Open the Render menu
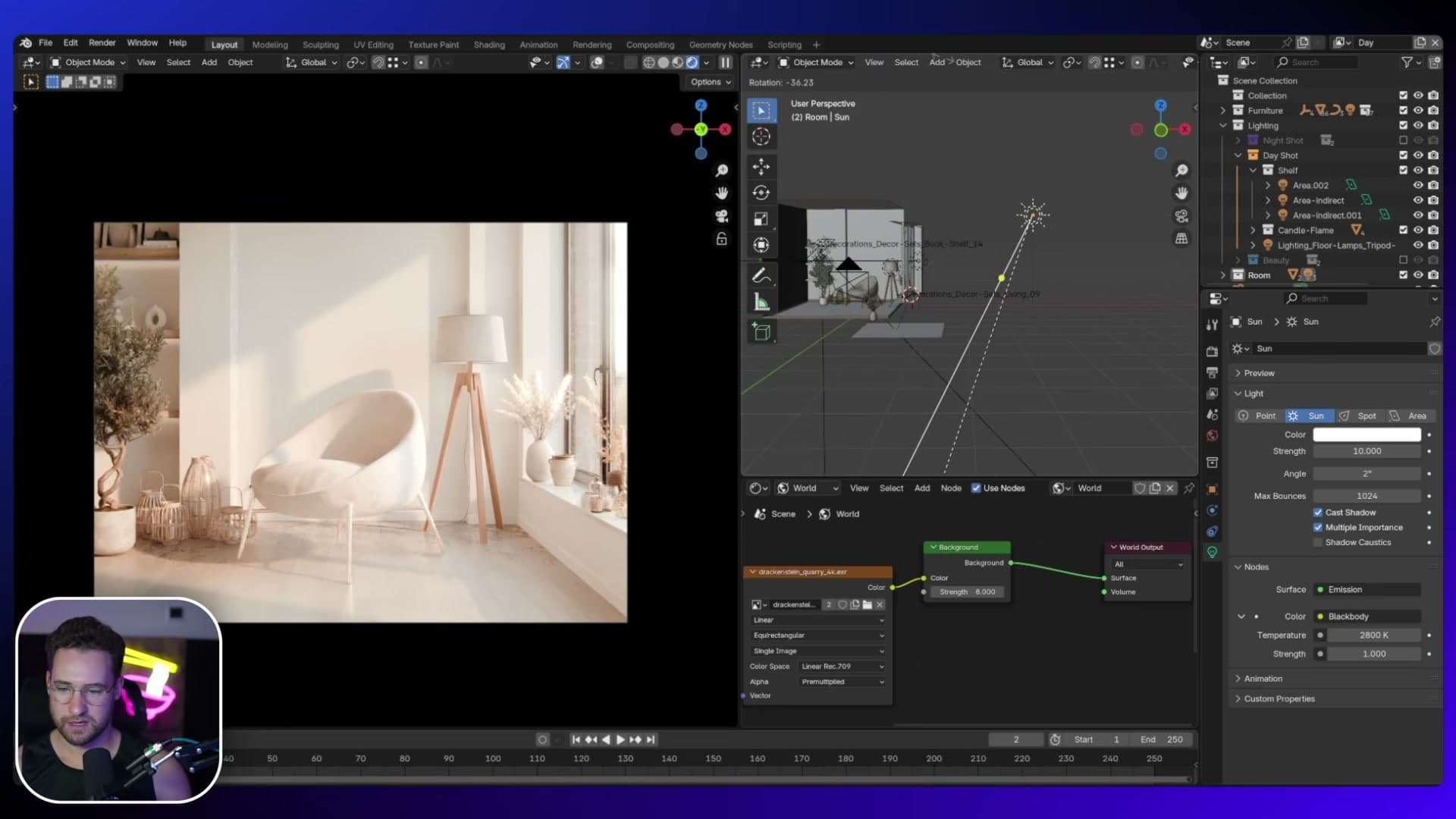Viewport: 1456px width, 819px height. [102, 42]
